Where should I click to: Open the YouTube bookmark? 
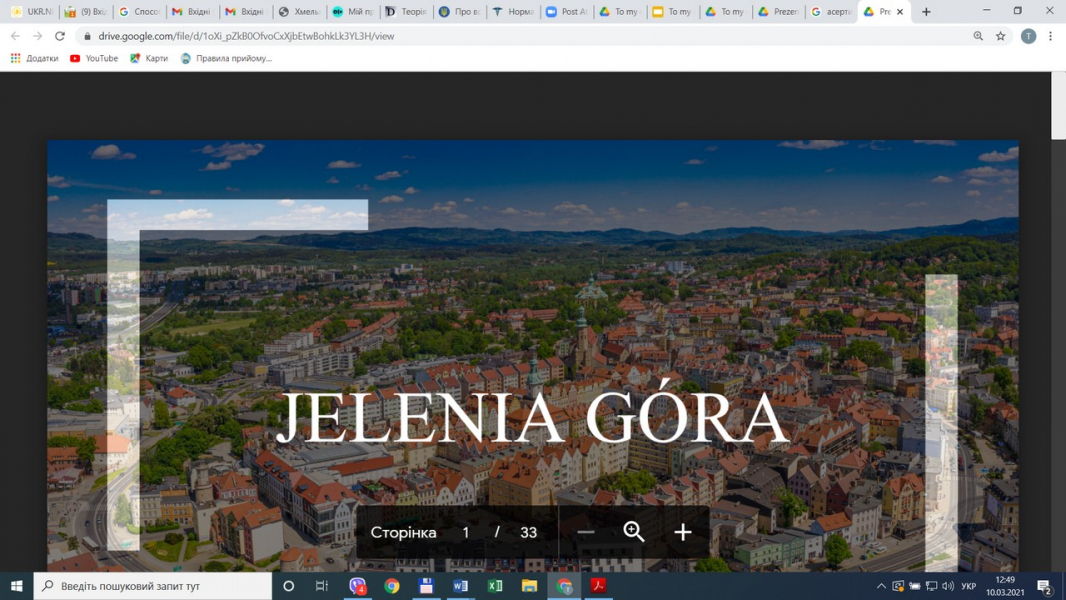click(x=94, y=59)
